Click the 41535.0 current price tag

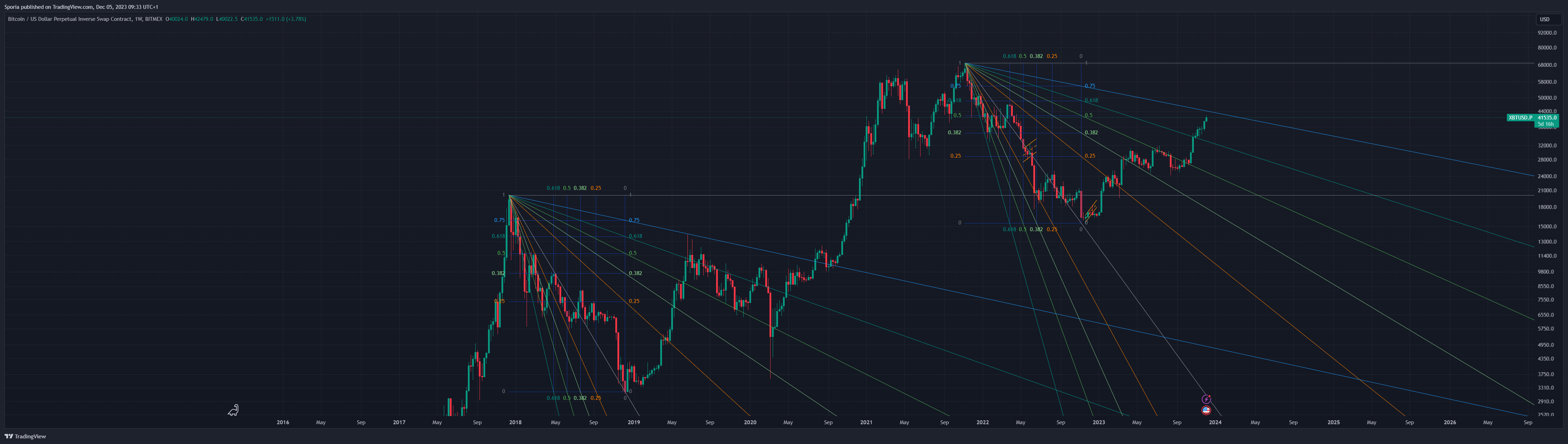point(1547,117)
